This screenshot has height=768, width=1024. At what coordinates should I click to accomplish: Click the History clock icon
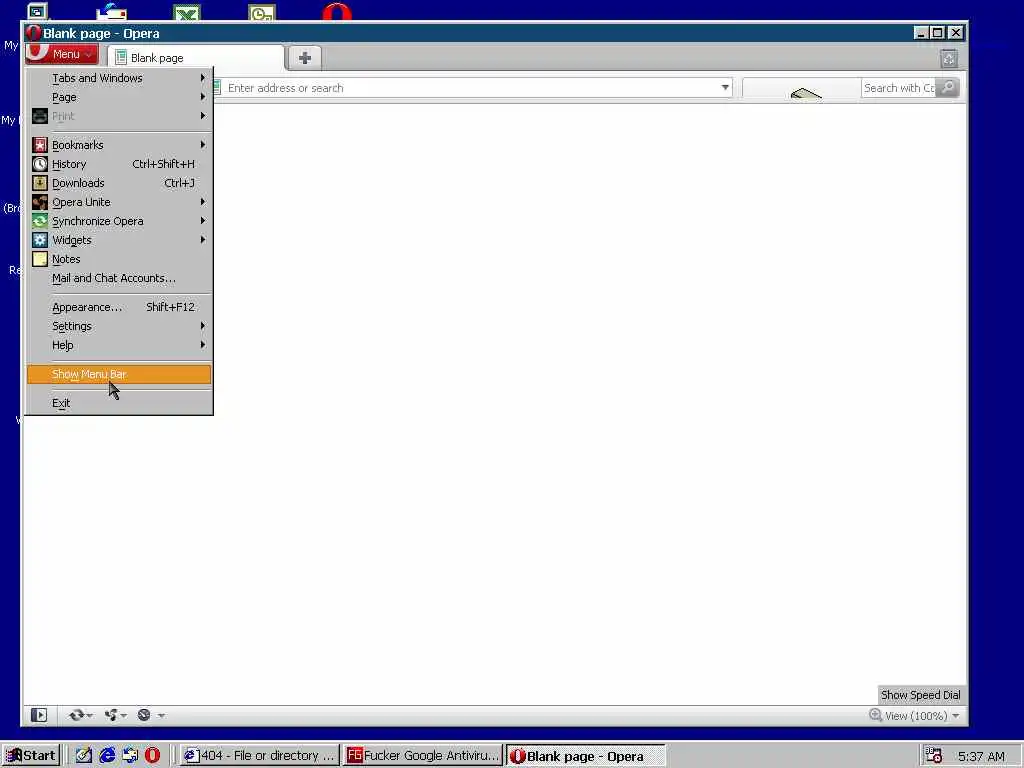click(x=40, y=164)
